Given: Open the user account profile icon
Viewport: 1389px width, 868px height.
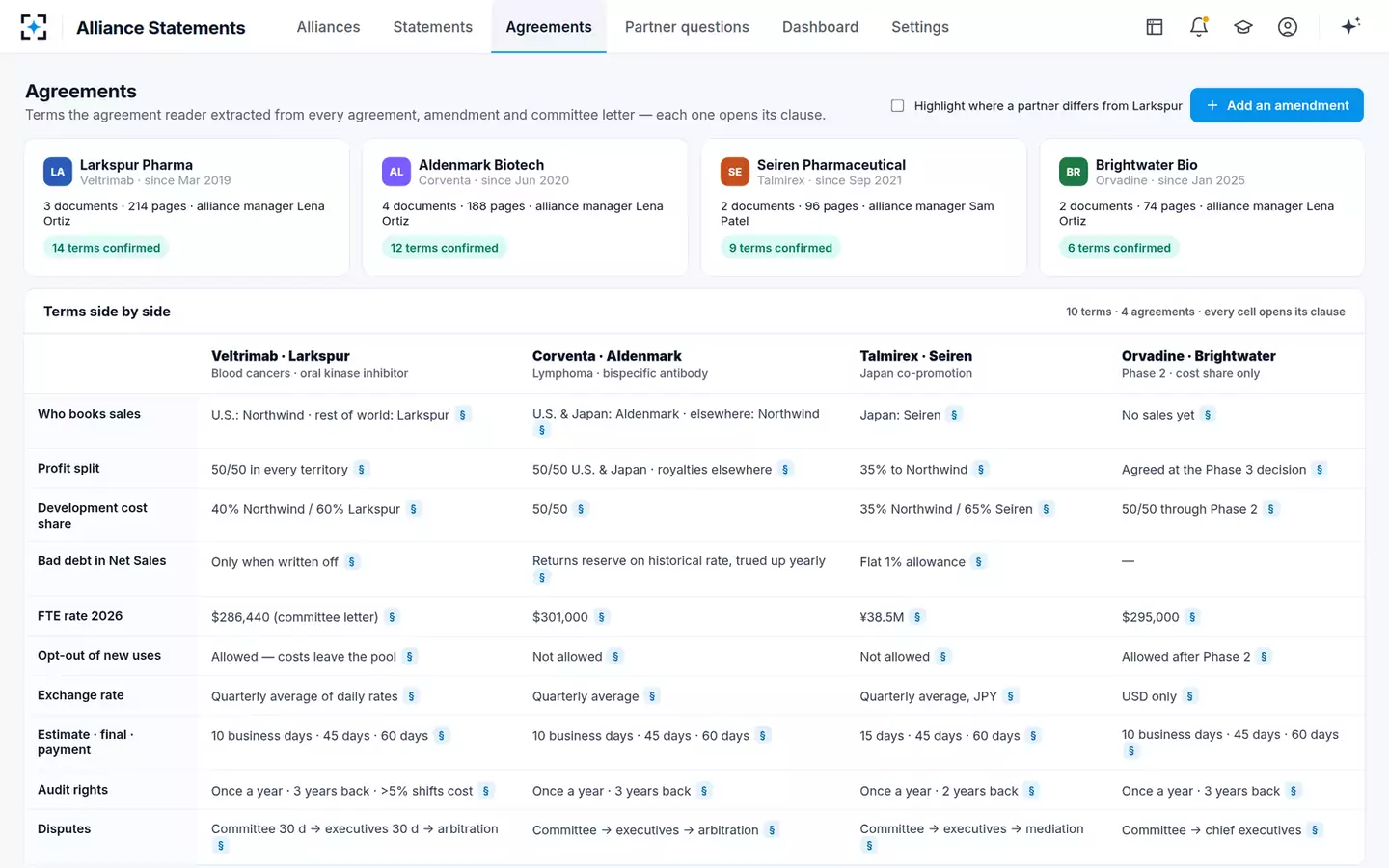Looking at the screenshot, I should point(1288,27).
